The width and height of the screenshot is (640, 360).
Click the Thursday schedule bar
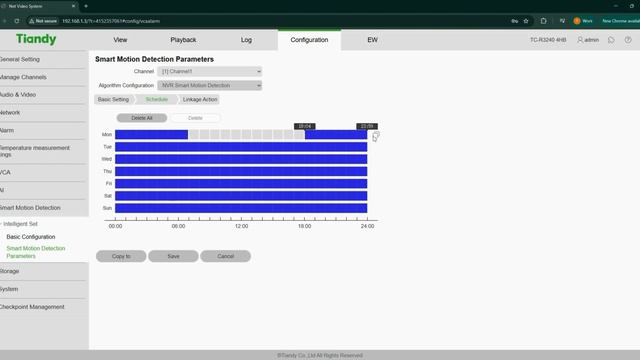point(241,171)
